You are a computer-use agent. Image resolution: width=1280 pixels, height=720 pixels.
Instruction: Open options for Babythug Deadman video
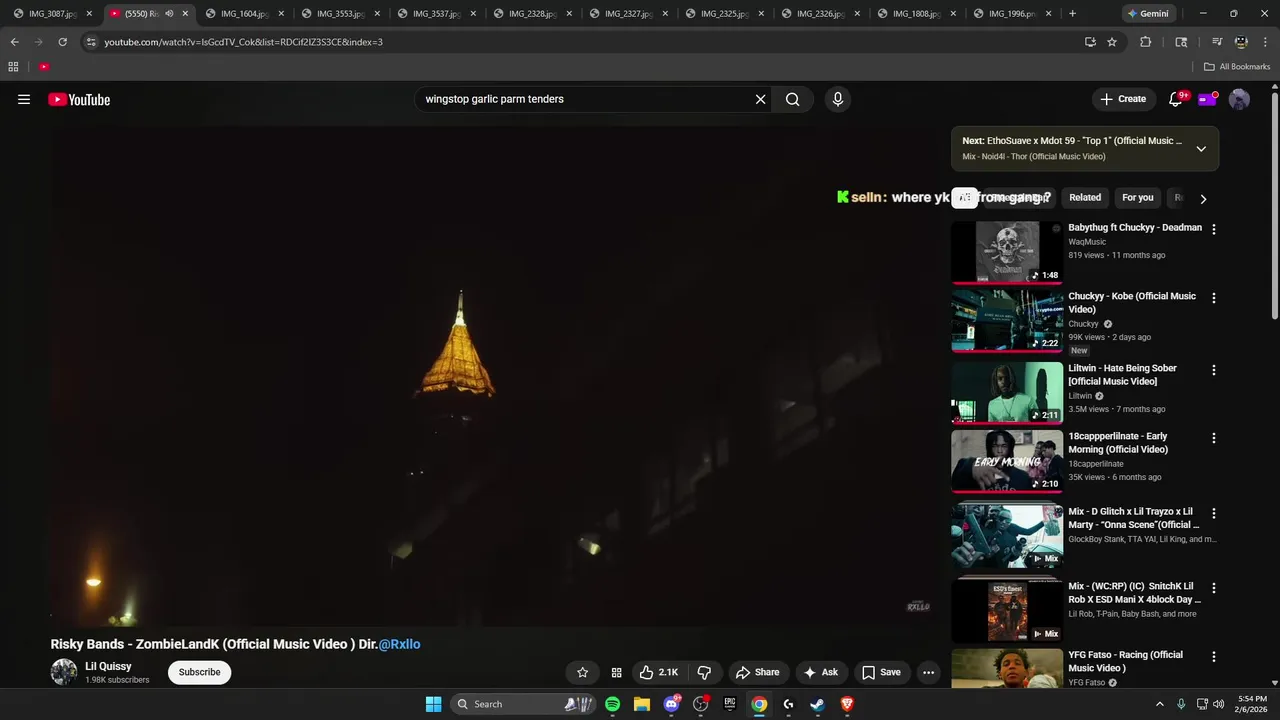1214,229
